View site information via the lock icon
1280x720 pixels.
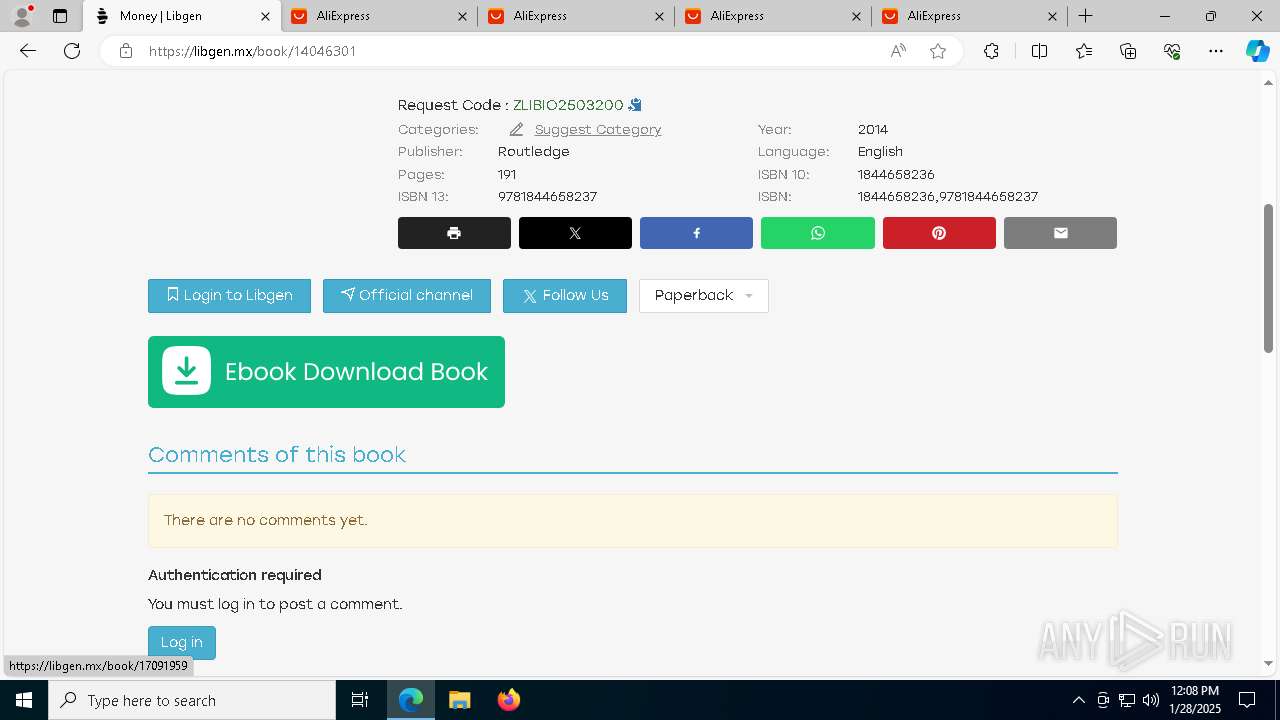point(126,51)
